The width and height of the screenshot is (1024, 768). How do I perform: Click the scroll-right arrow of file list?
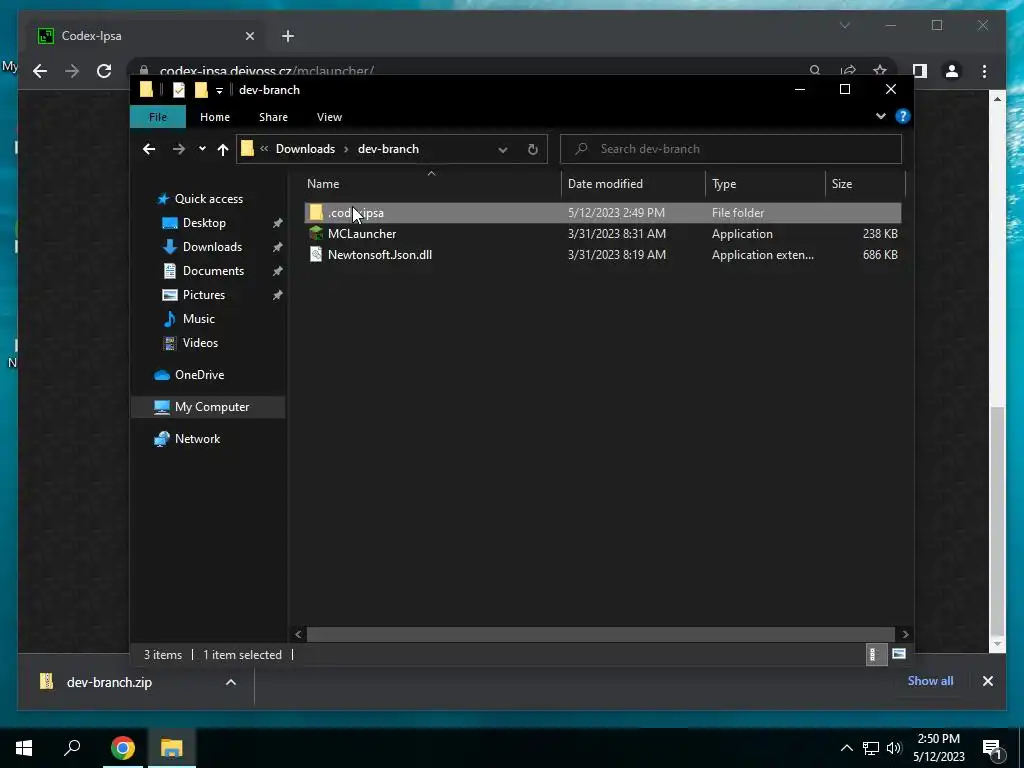point(905,634)
